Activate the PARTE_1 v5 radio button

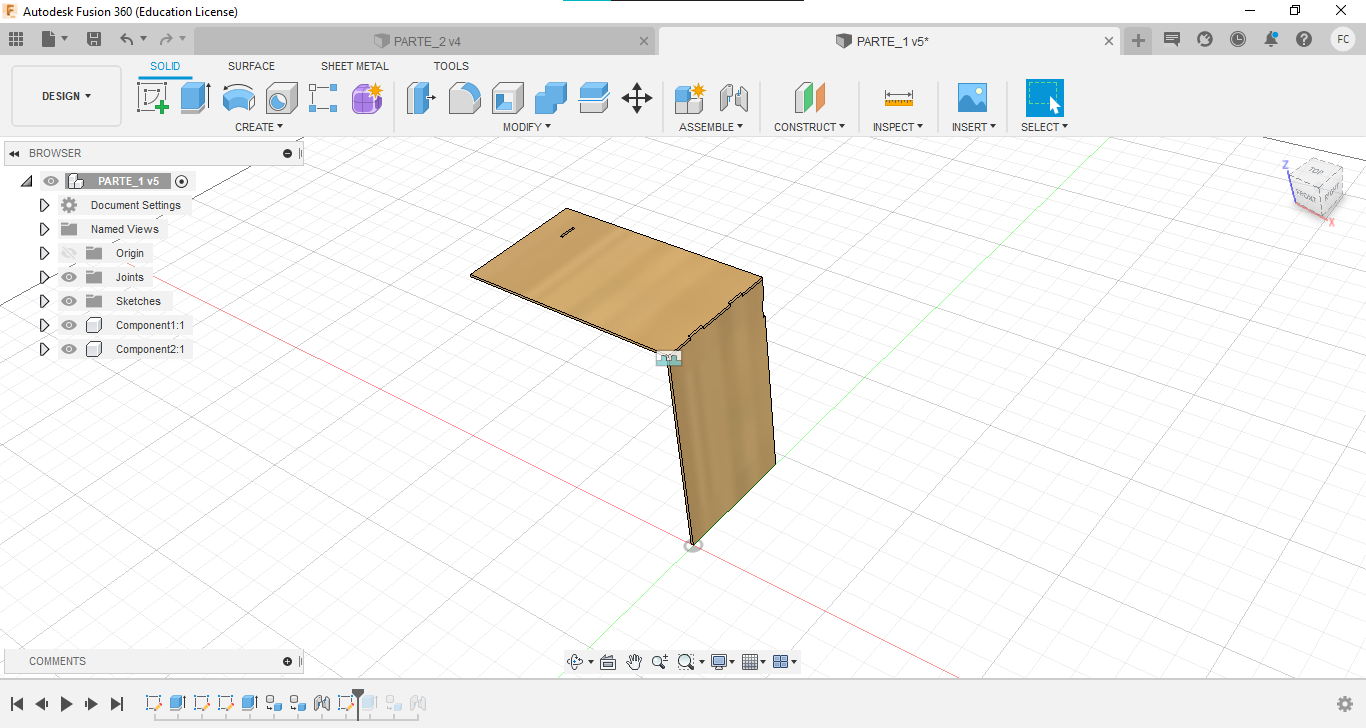pyautogui.click(x=181, y=181)
